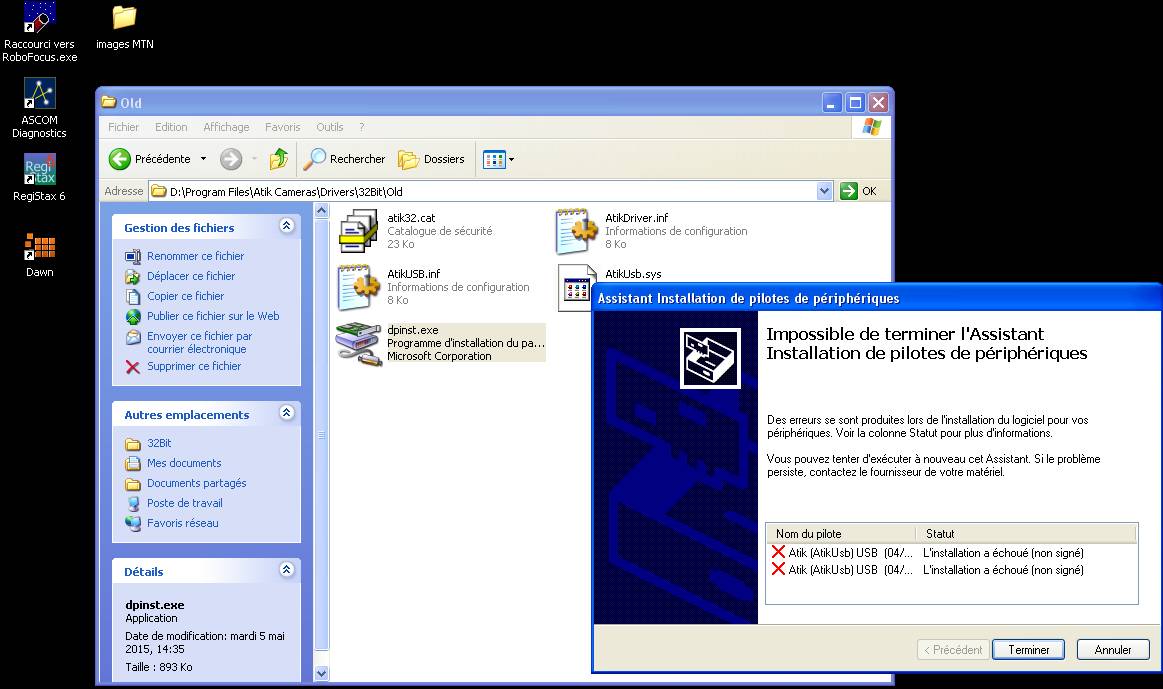Open the Affichage menu
The height and width of the screenshot is (689, 1163).
226,127
